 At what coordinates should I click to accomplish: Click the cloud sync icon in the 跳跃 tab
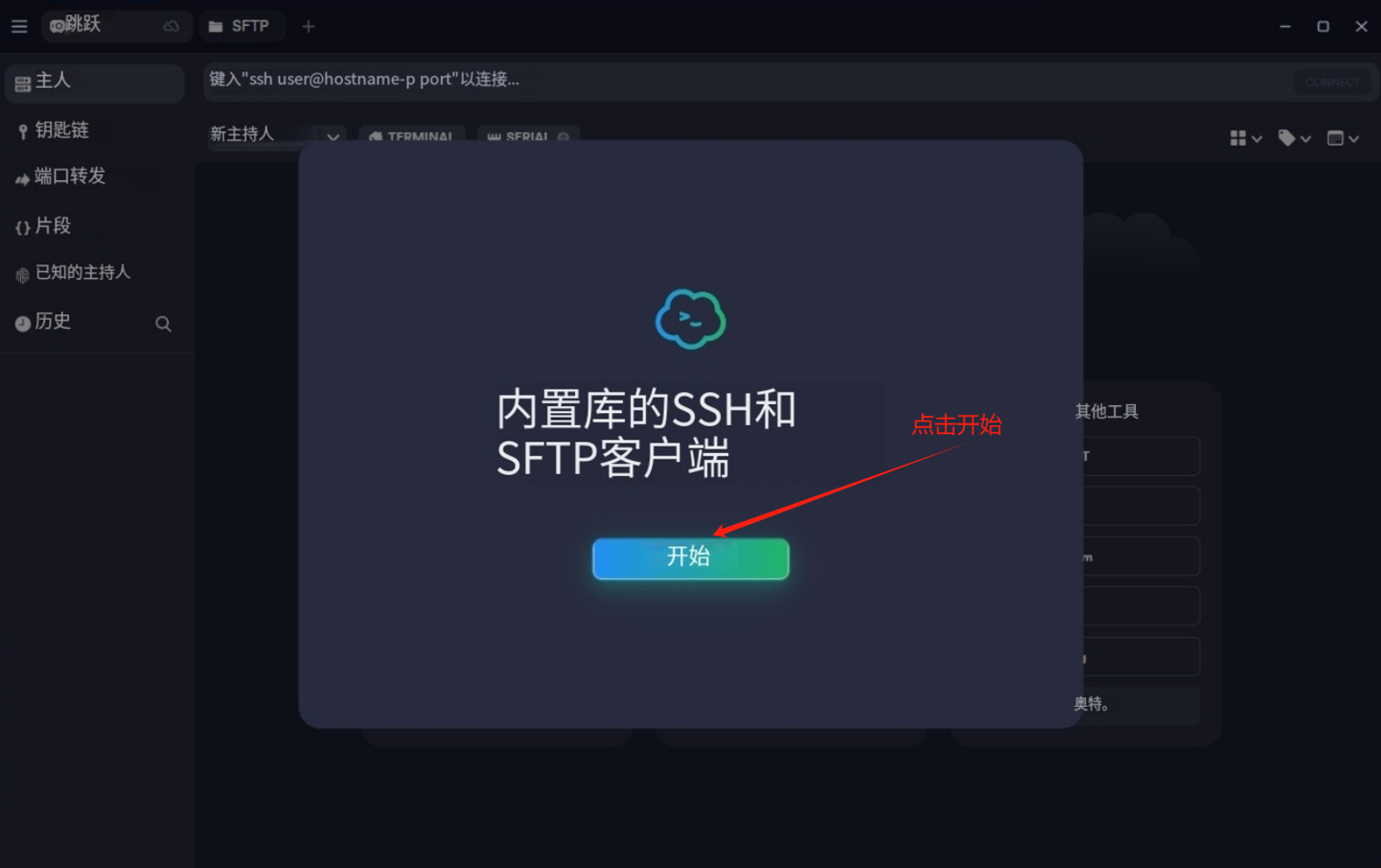click(x=172, y=27)
